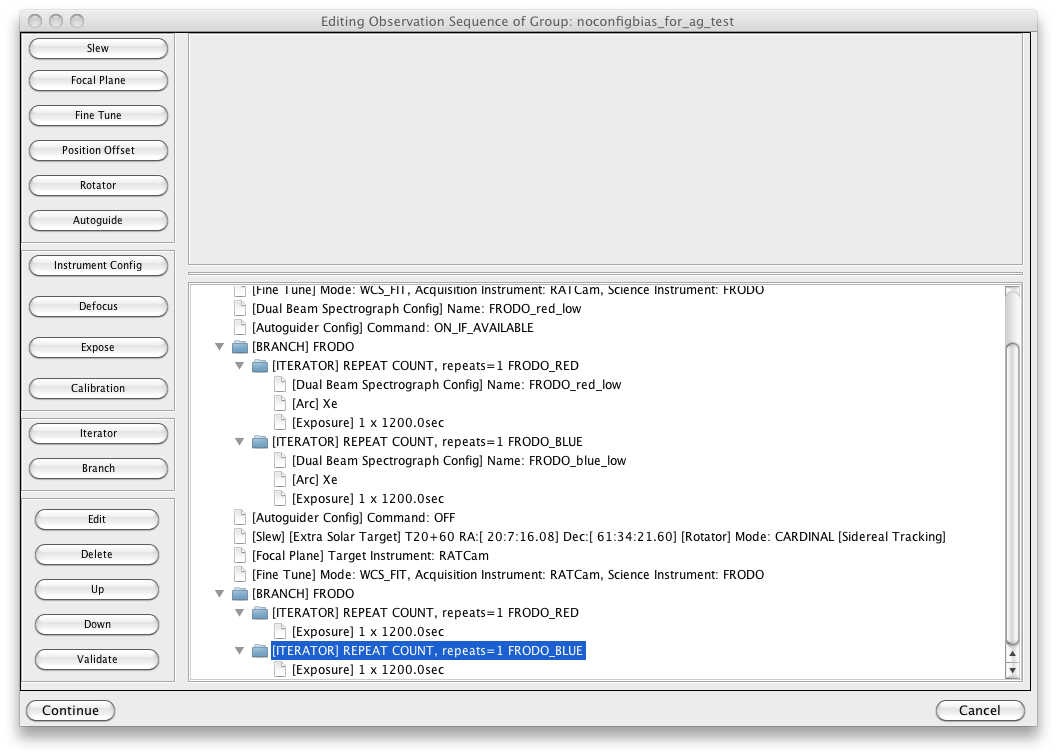Collapse FRODO_RED iterator just above highlighted row
This screenshot has width=1057, height=756.
pyautogui.click(x=239, y=612)
